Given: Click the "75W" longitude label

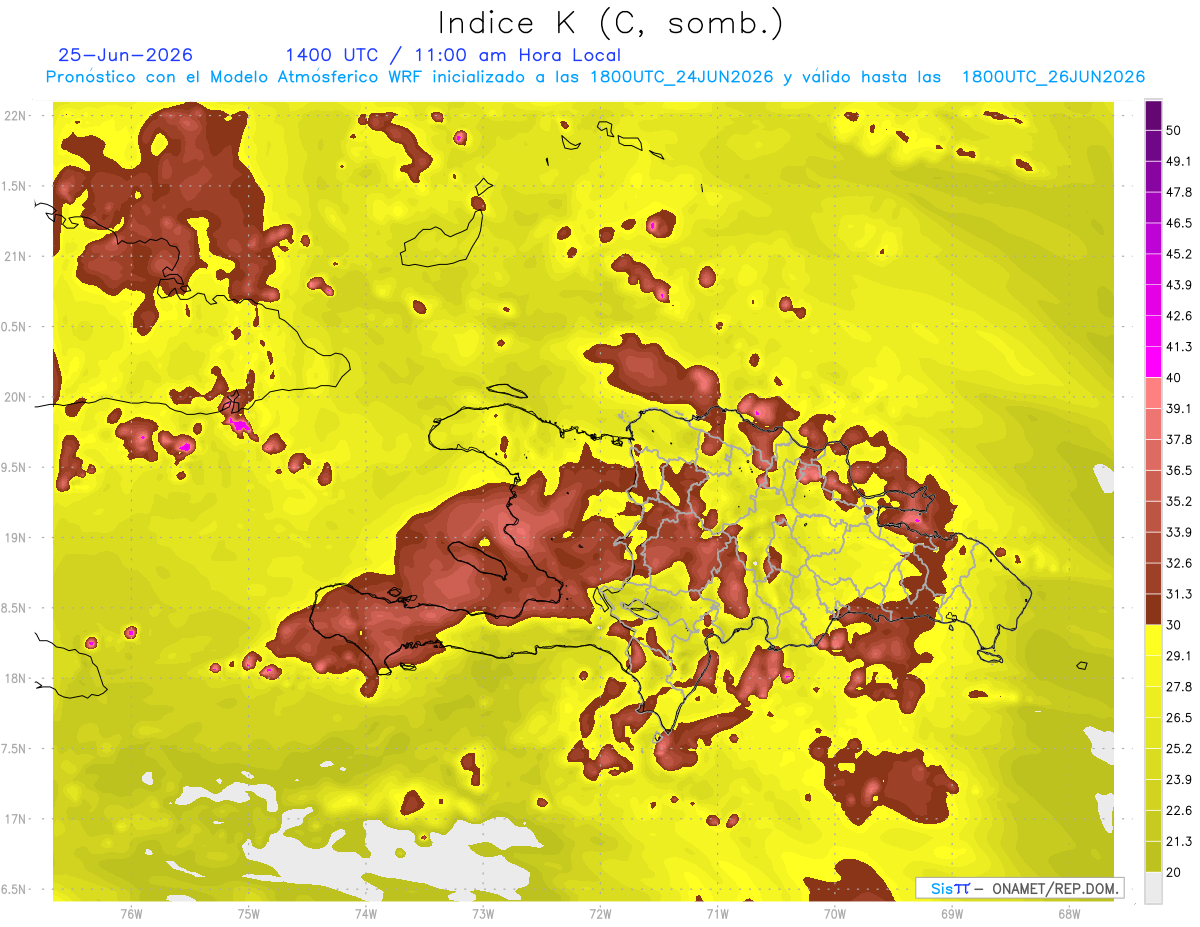Looking at the screenshot, I should (x=249, y=913).
